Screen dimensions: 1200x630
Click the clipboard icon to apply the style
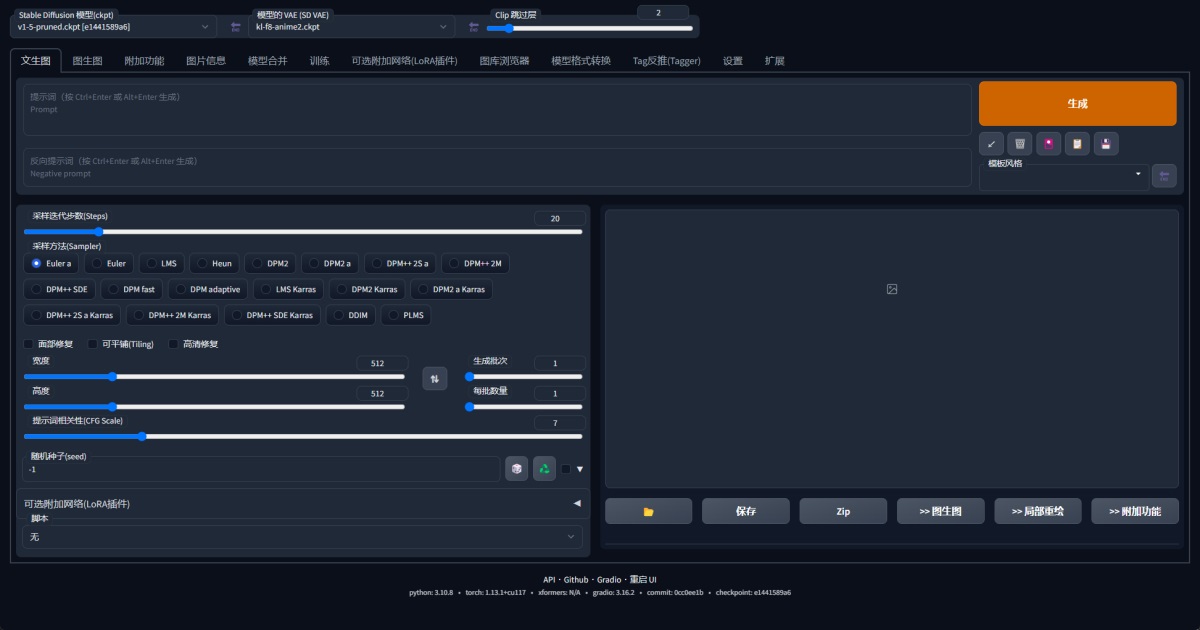point(1077,144)
